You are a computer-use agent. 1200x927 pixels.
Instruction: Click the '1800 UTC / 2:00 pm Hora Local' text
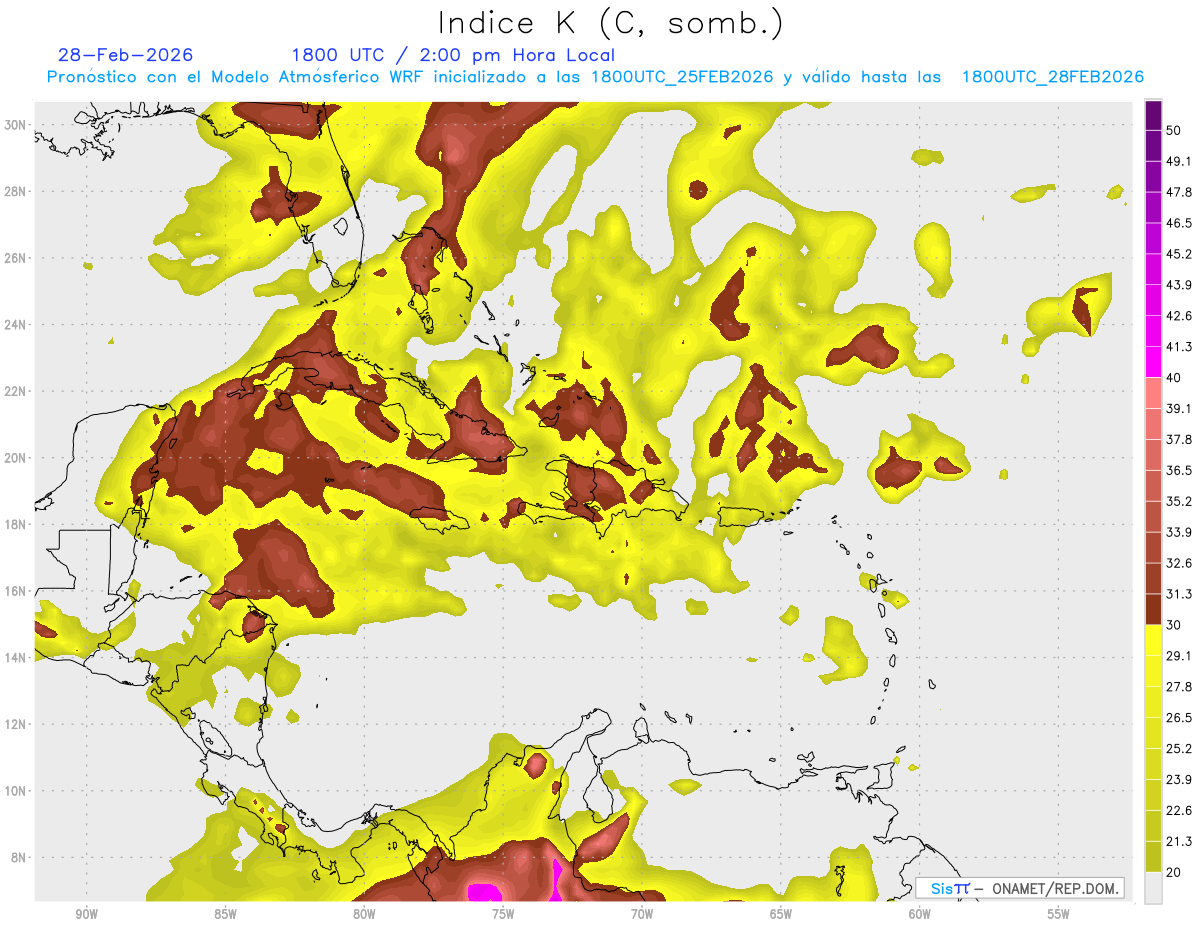(x=453, y=55)
